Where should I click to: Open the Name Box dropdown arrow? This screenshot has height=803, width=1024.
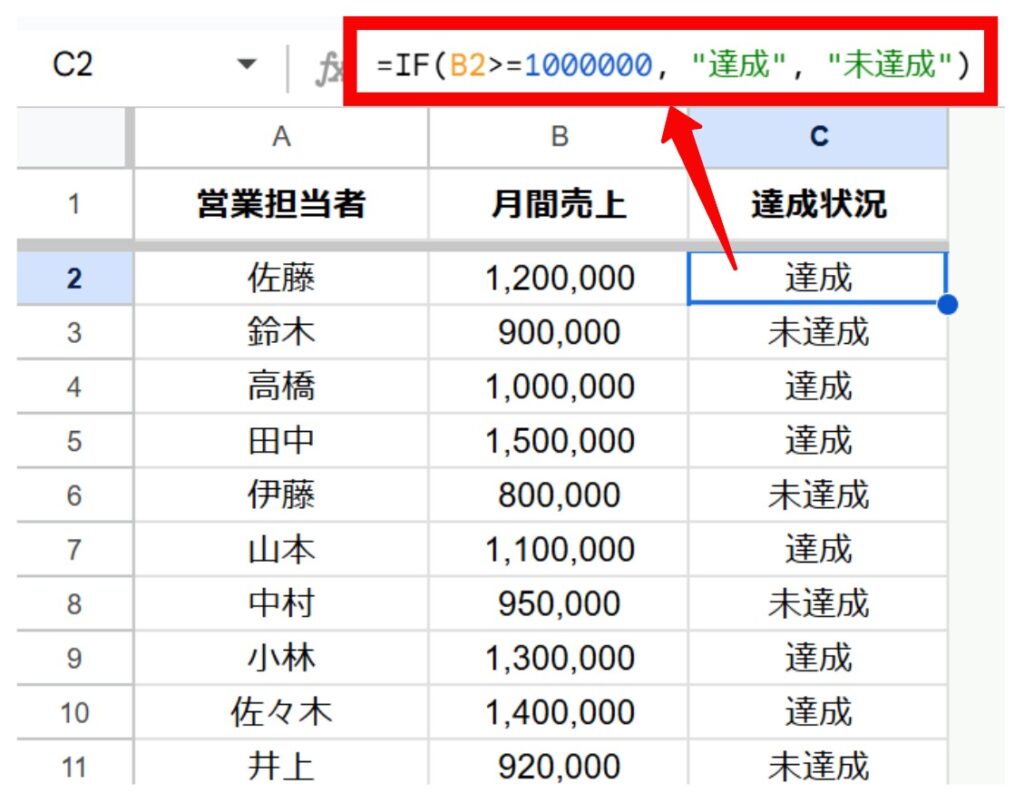(x=246, y=66)
